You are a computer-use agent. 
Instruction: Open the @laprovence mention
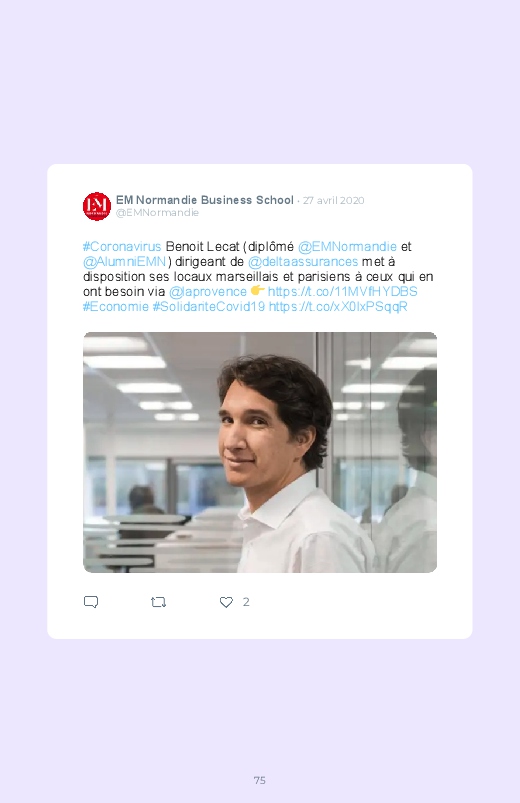point(207,292)
